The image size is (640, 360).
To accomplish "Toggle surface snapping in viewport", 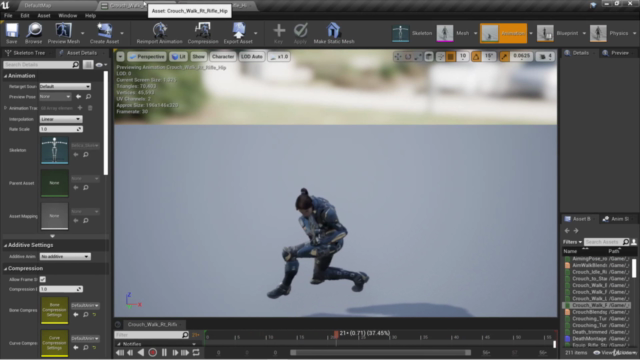I will 440,57.
